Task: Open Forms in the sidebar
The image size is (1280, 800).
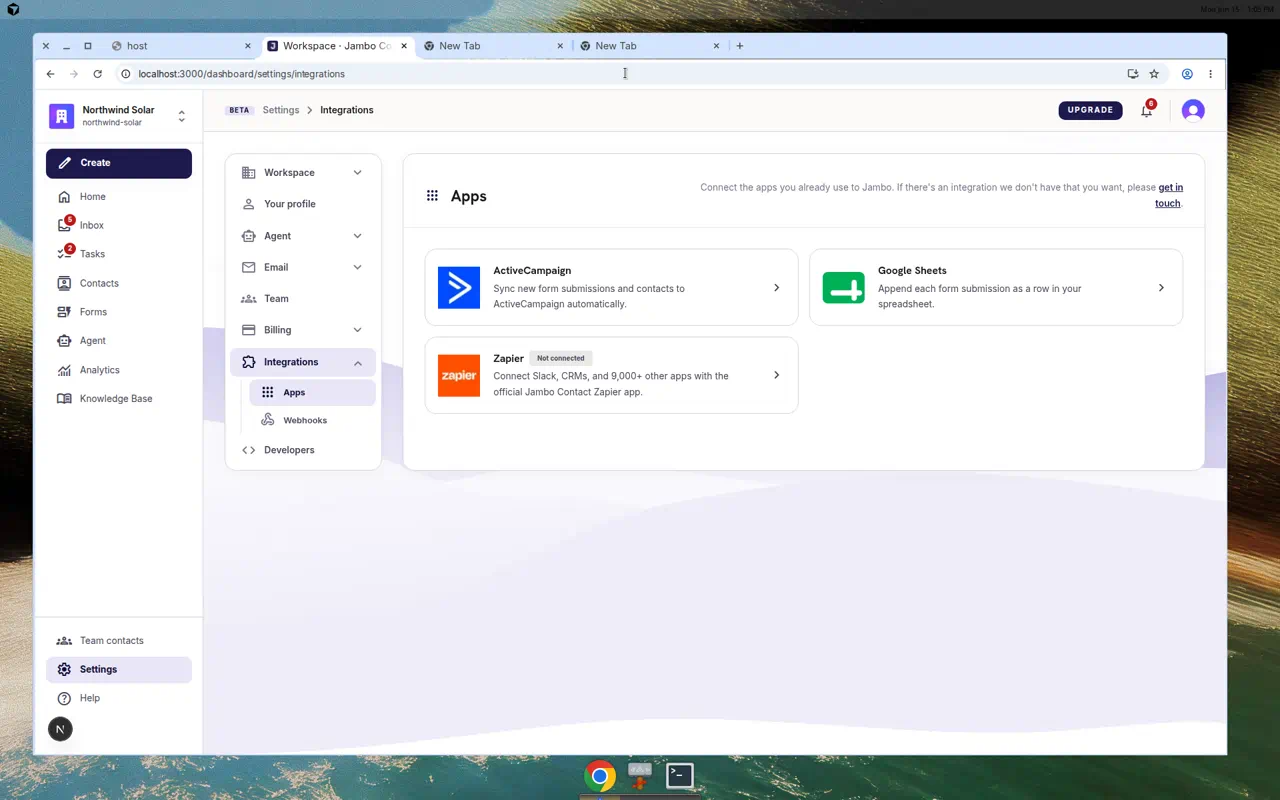Action: coord(118,312)
